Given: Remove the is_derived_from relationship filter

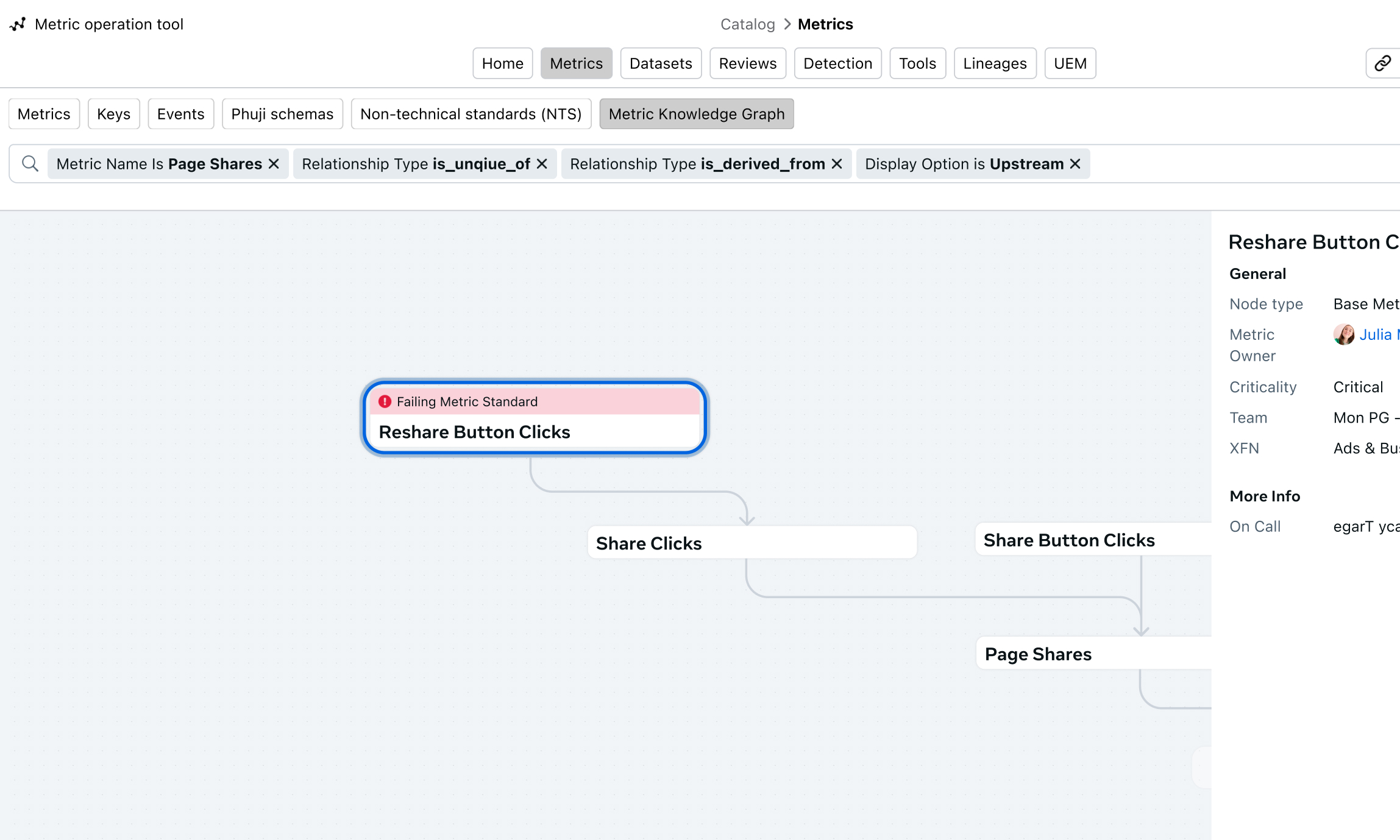Looking at the screenshot, I should [x=837, y=164].
